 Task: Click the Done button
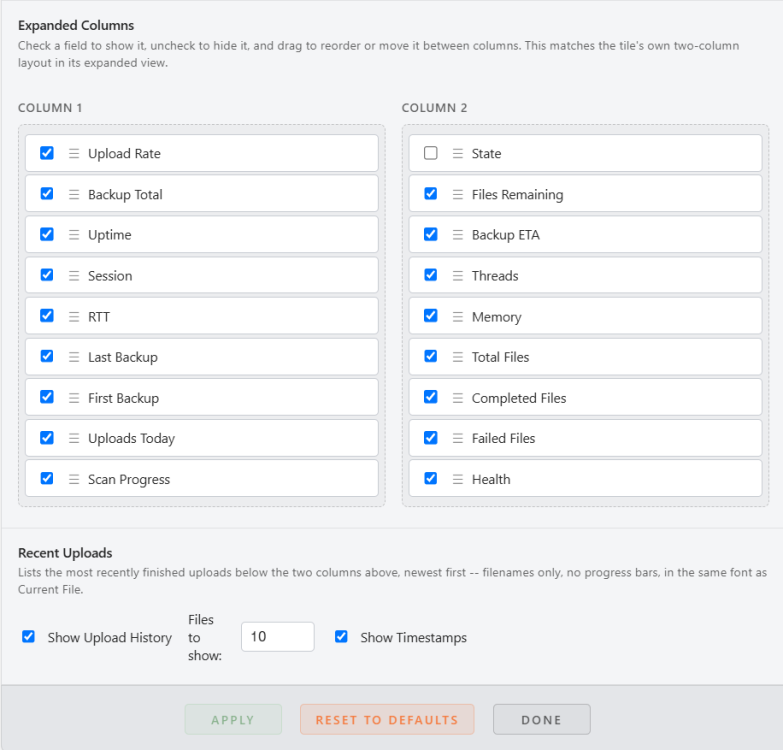[x=542, y=720]
